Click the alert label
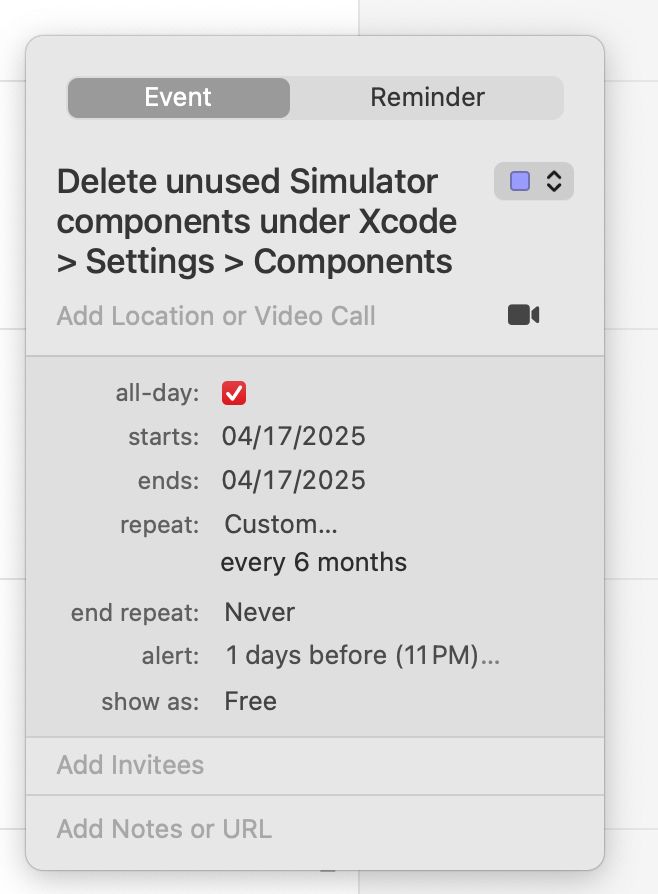This screenshot has width=658, height=894. pyautogui.click(x=170, y=656)
